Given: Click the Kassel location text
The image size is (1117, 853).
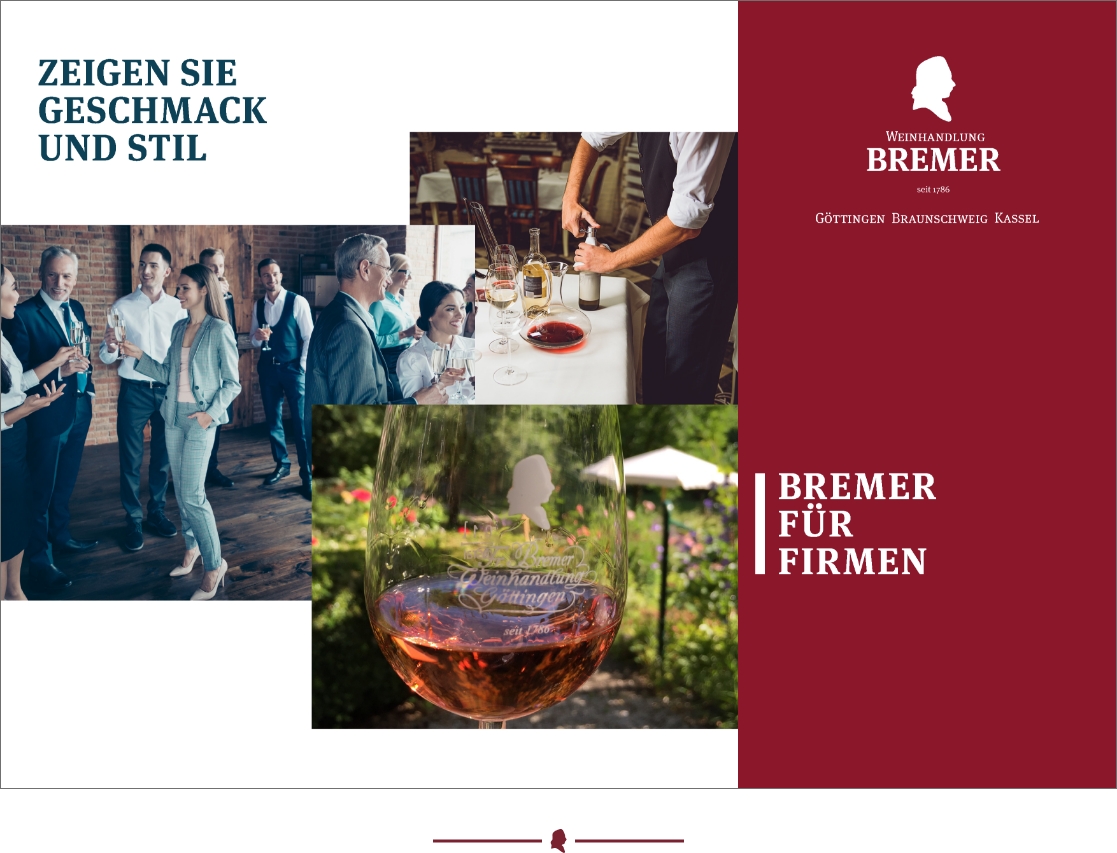Looking at the screenshot, I should [x=1017, y=218].
